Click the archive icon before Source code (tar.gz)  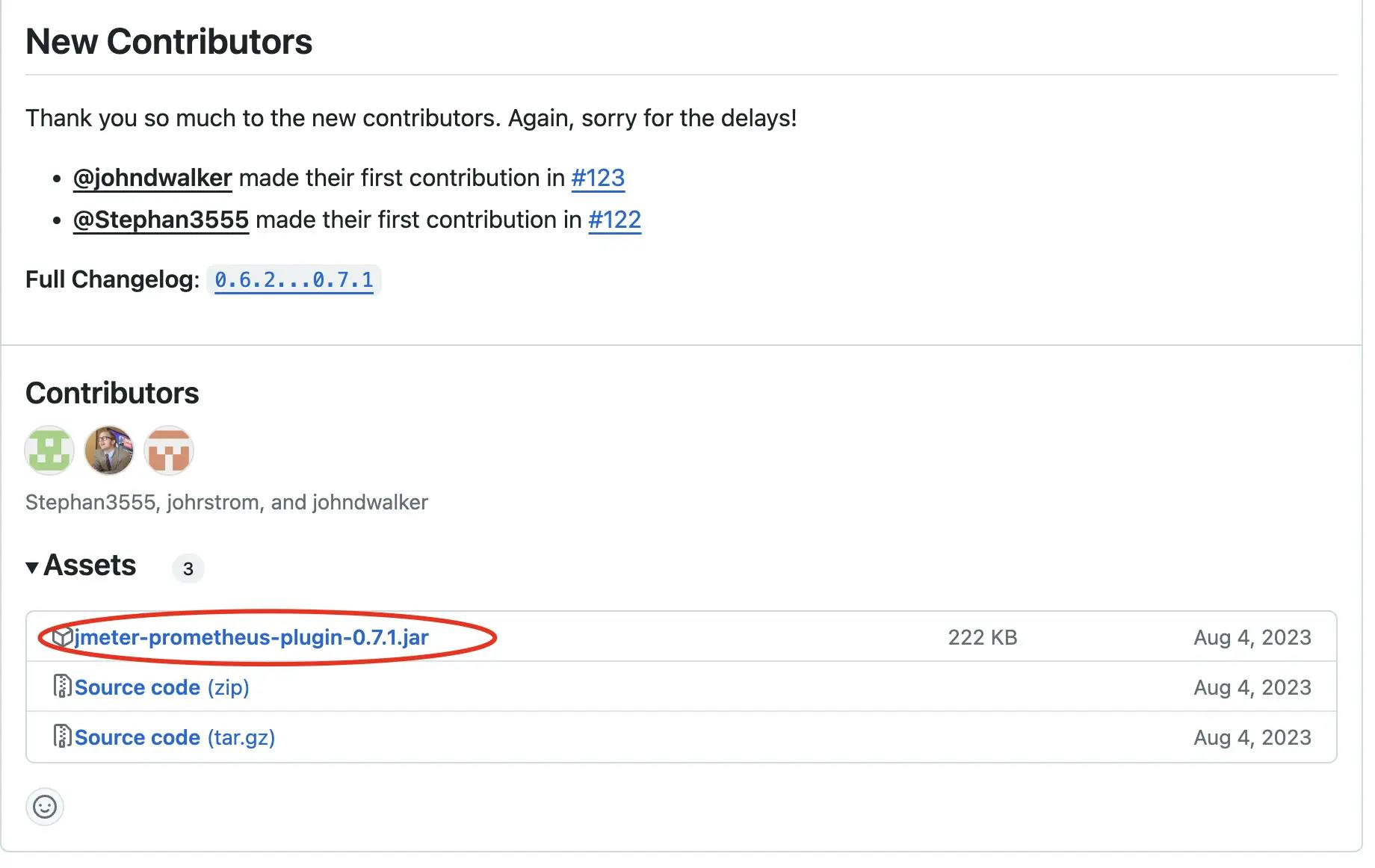63,737
